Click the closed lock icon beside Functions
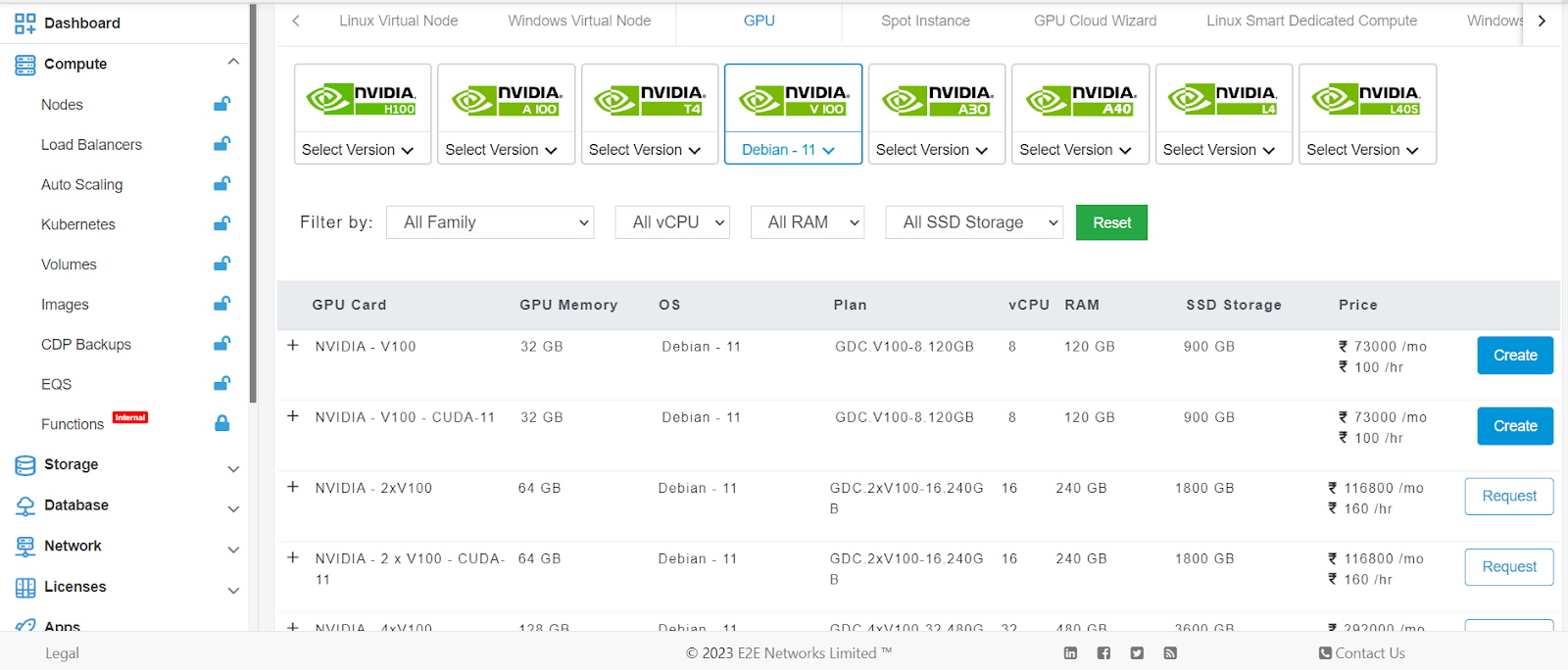The width and height of the screenshot is (1568, 670). click(x=222, y=423)
